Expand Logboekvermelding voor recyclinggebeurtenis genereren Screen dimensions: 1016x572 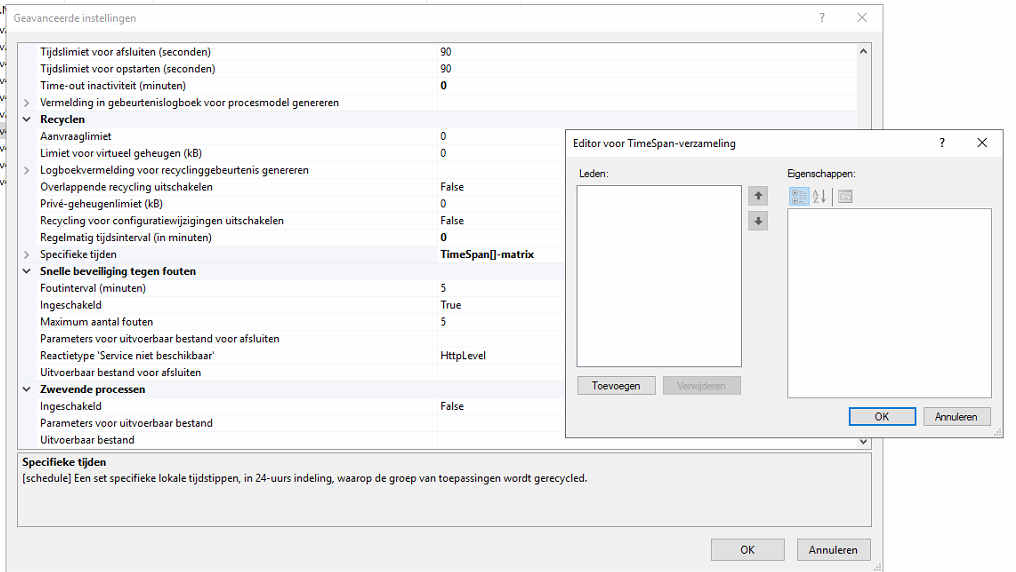click(27, 171)
